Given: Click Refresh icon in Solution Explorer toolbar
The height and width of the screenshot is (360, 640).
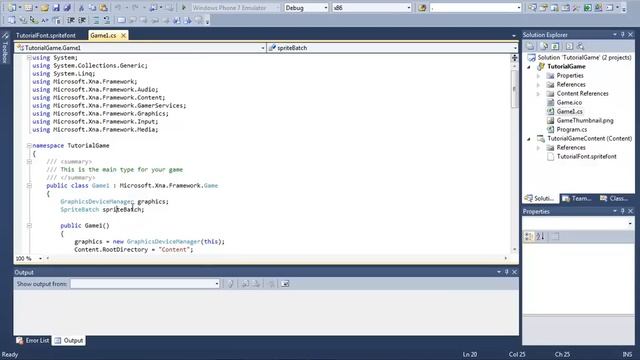Looking at the screenshot, I should 555,46.
